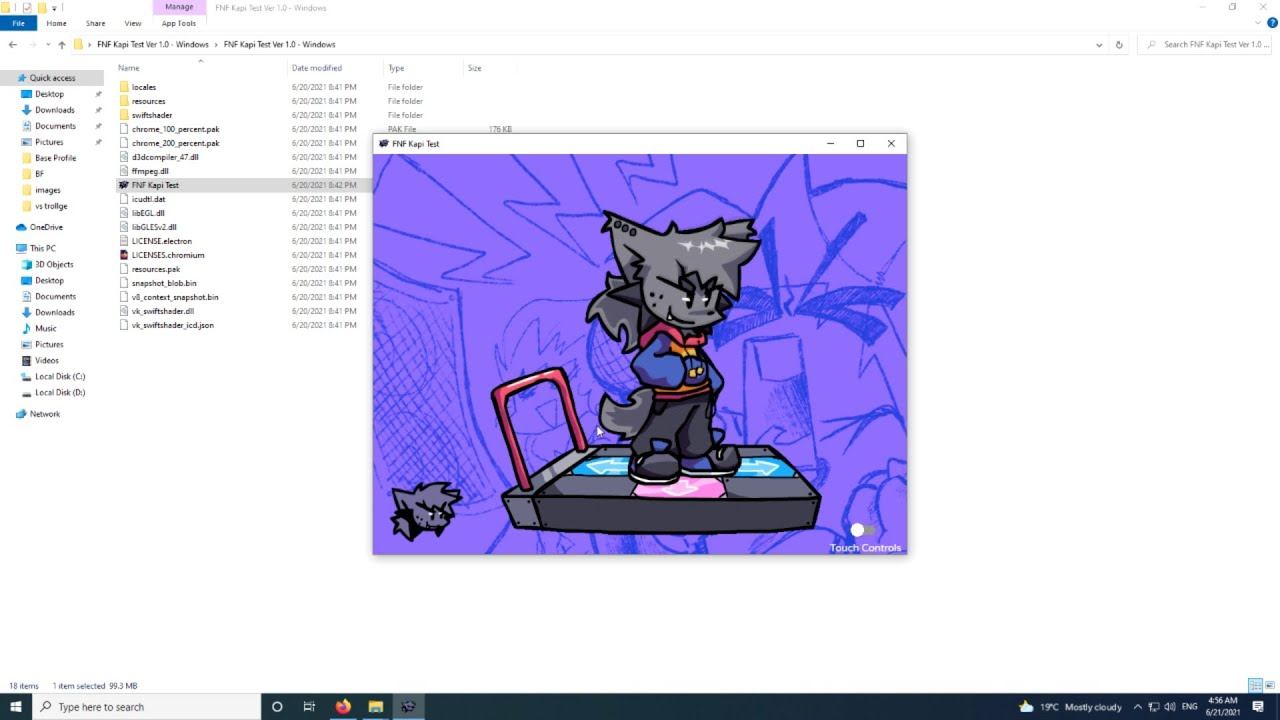The width and height of the screenshot is (1280, 720).
Task: Switch to the Share ribbon tab
Action: pyautogui.click(x=95, y=23)
